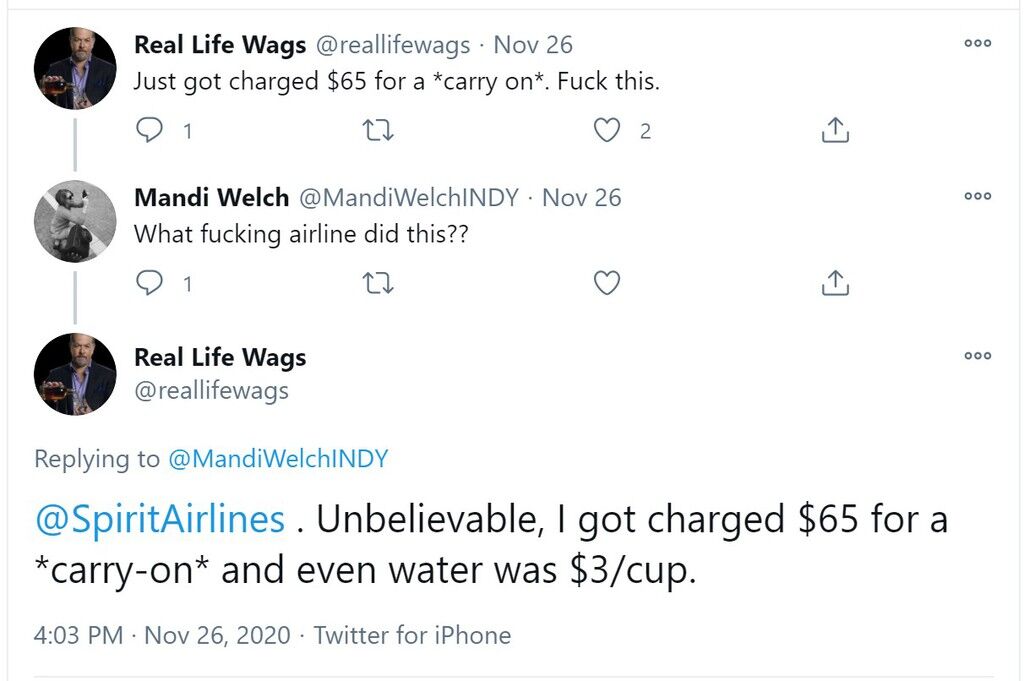Open the 4:03 PM Nov 26, 2020 timestamp
Image resolution: width=1024 pixels, height=681 pixels.
pos(162,635)
